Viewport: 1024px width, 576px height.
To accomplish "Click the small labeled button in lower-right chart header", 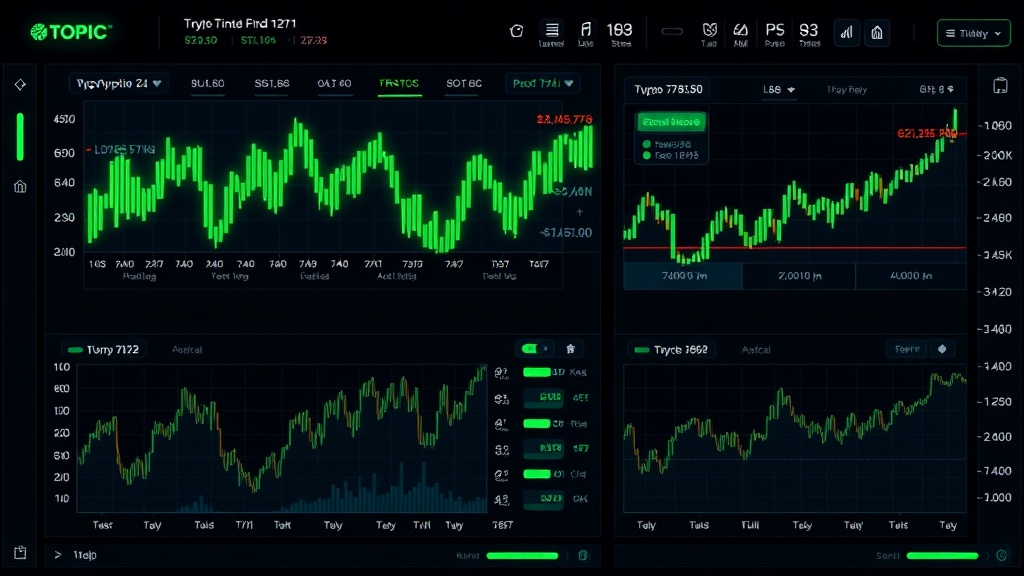I will click(x=907, y=349).
